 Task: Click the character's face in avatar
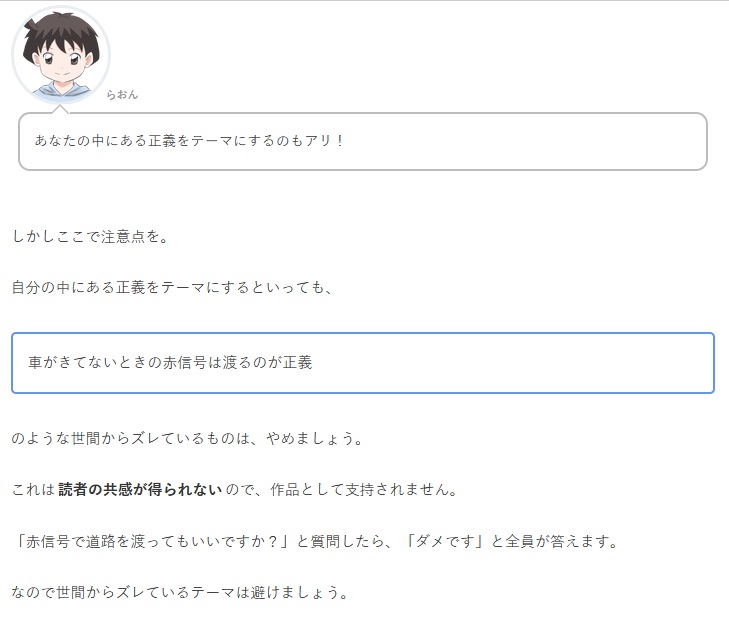[61, 64]
